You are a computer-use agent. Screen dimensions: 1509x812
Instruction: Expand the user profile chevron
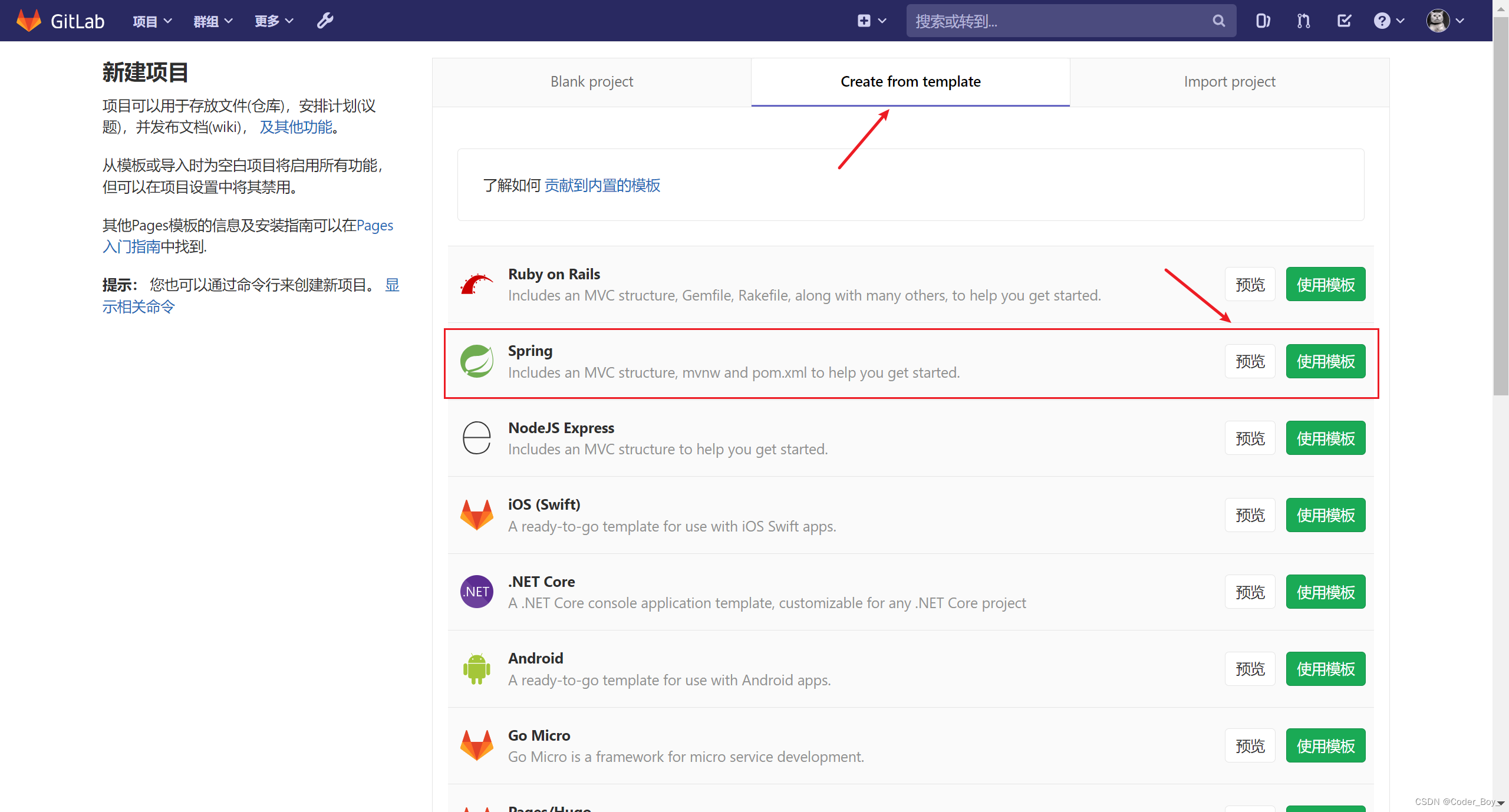[1459, 21]
